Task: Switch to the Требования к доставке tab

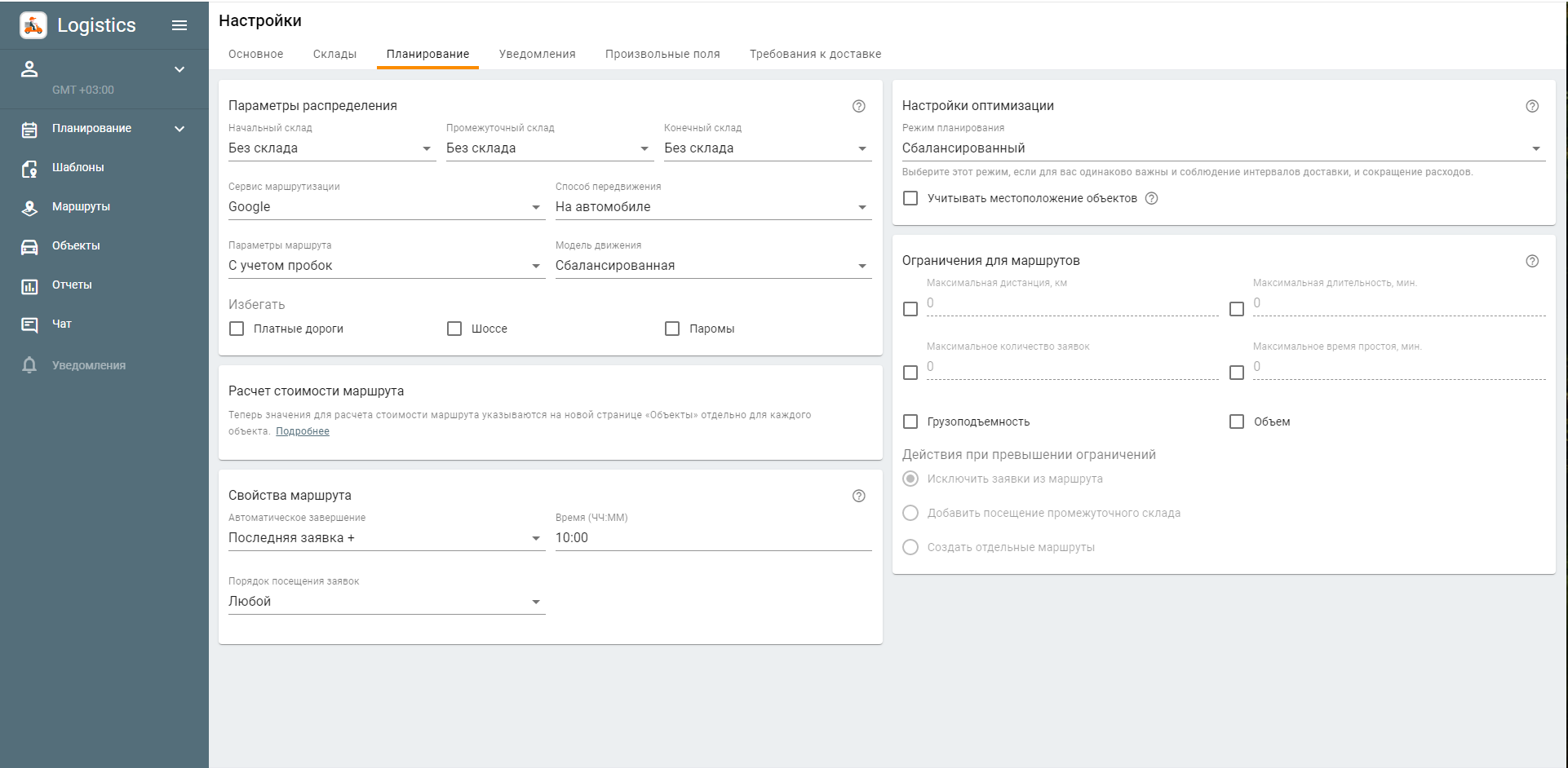Action: pyautogui.click(x=814, y=54)
